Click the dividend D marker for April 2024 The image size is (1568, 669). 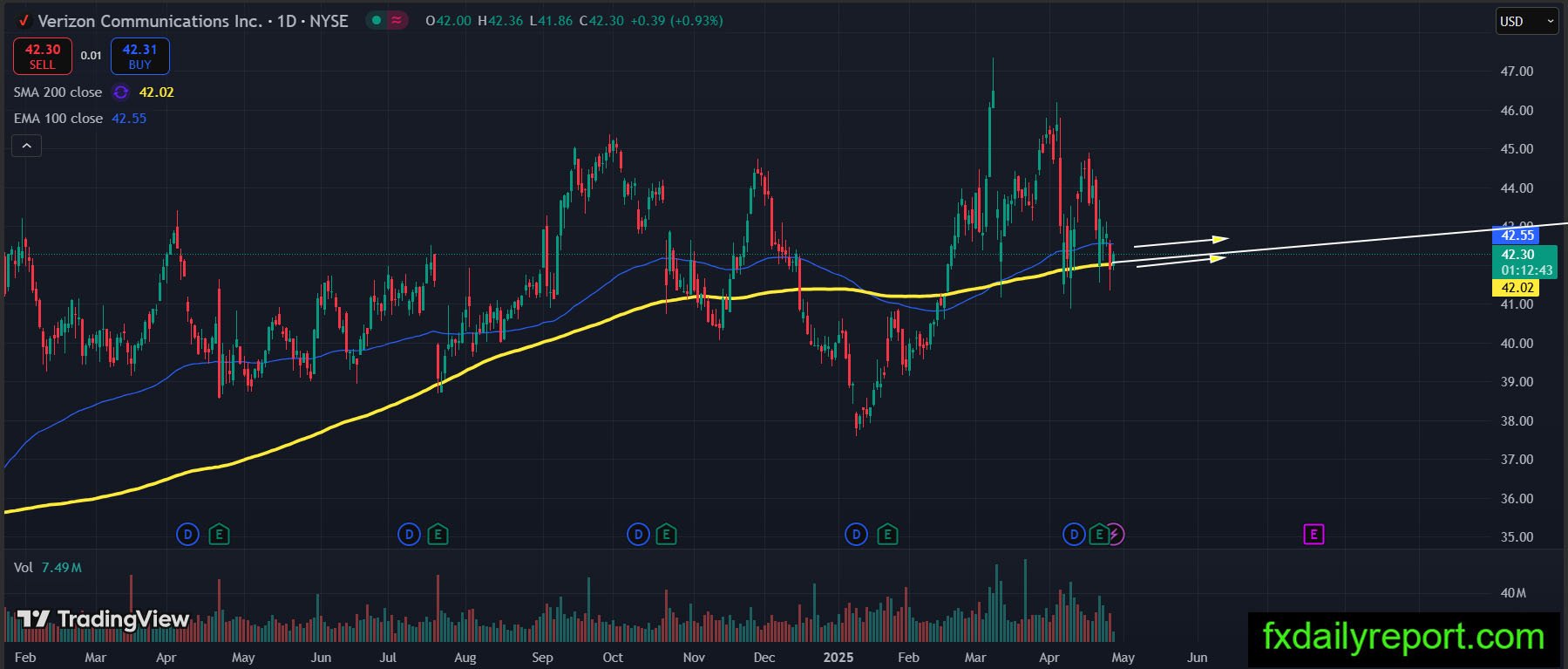pyautogui.click(x=188, y=534)
